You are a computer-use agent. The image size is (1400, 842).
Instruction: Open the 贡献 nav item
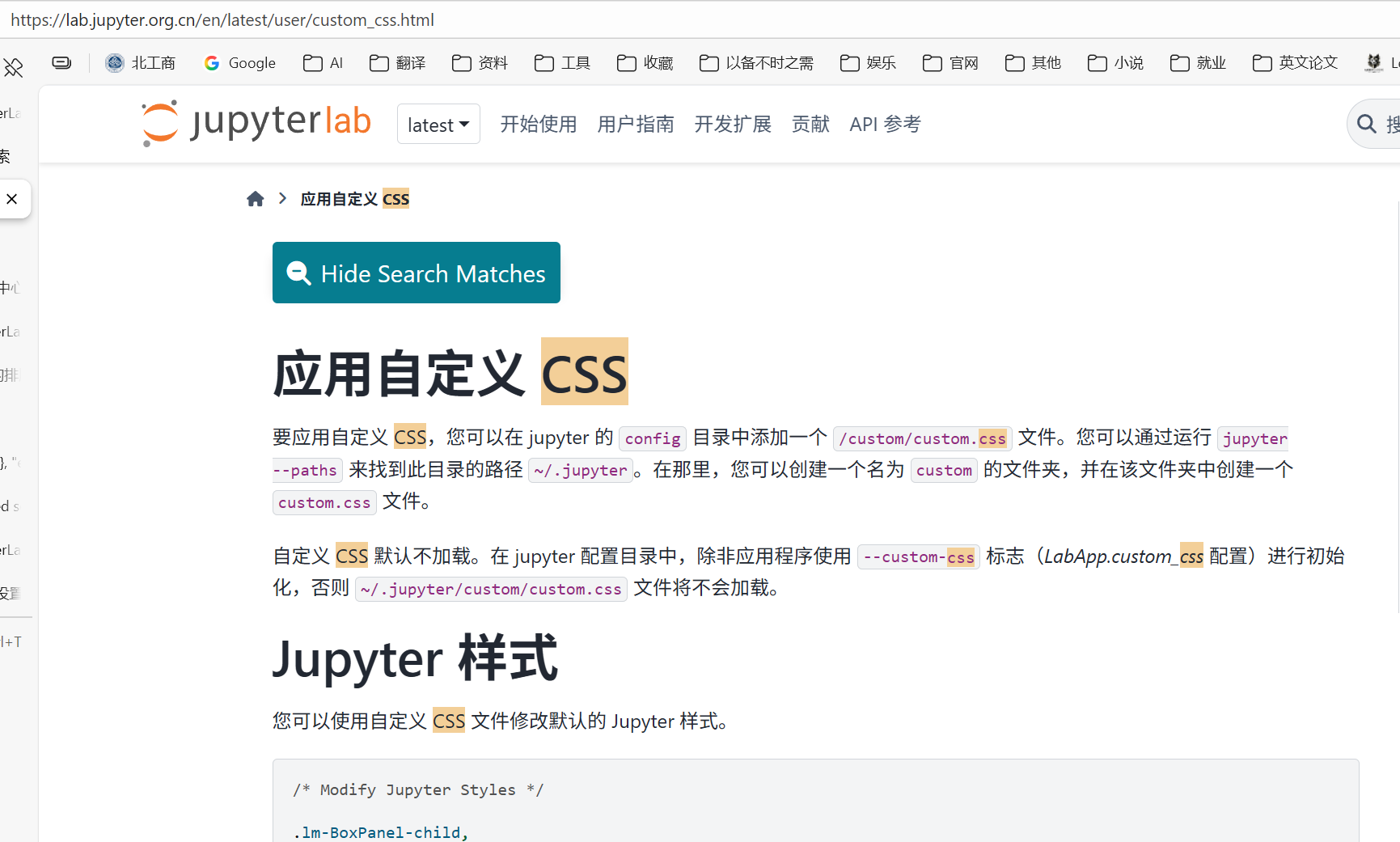click(x=810, y=124)
